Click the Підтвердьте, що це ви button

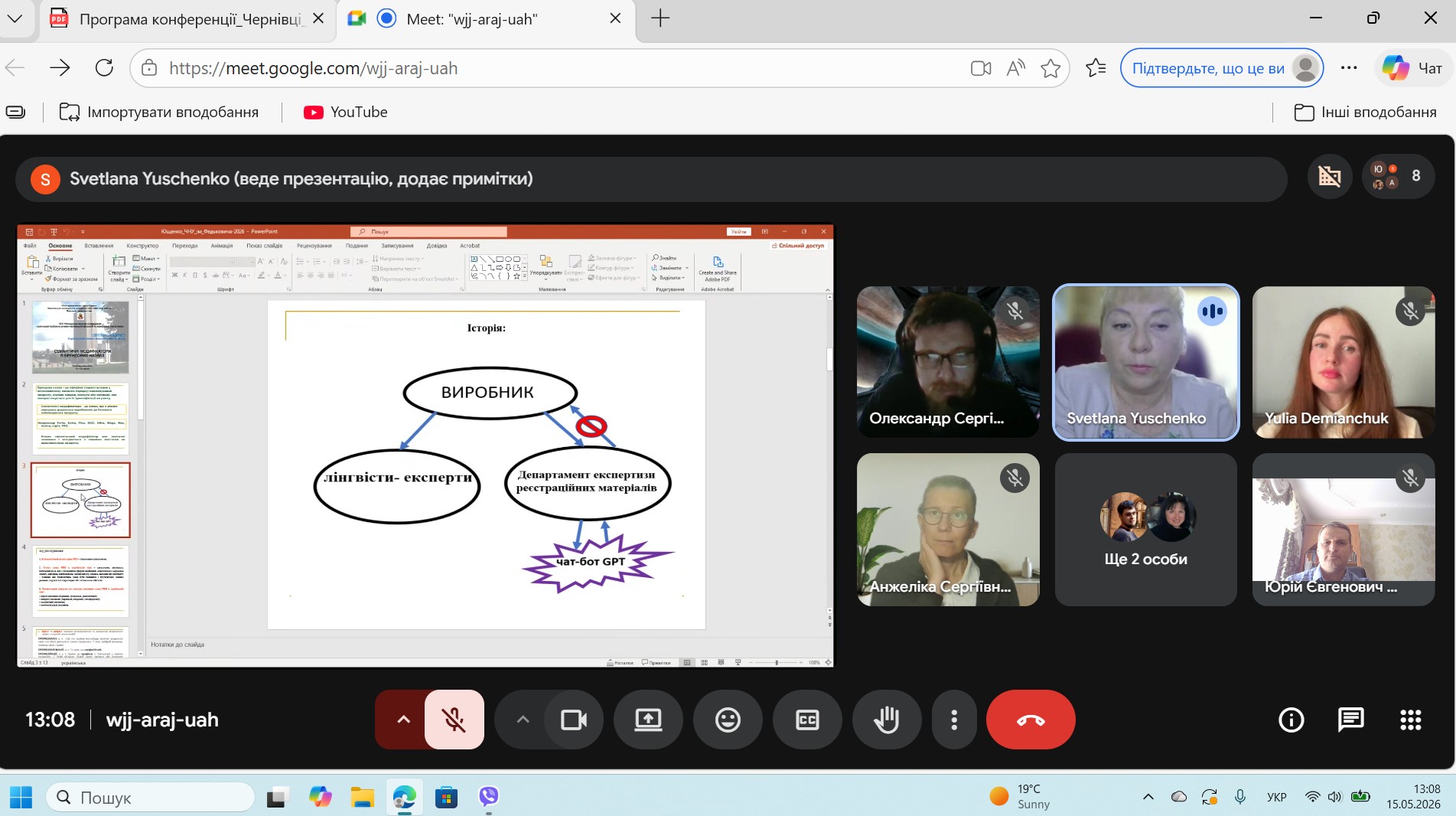coord(1222,68)
